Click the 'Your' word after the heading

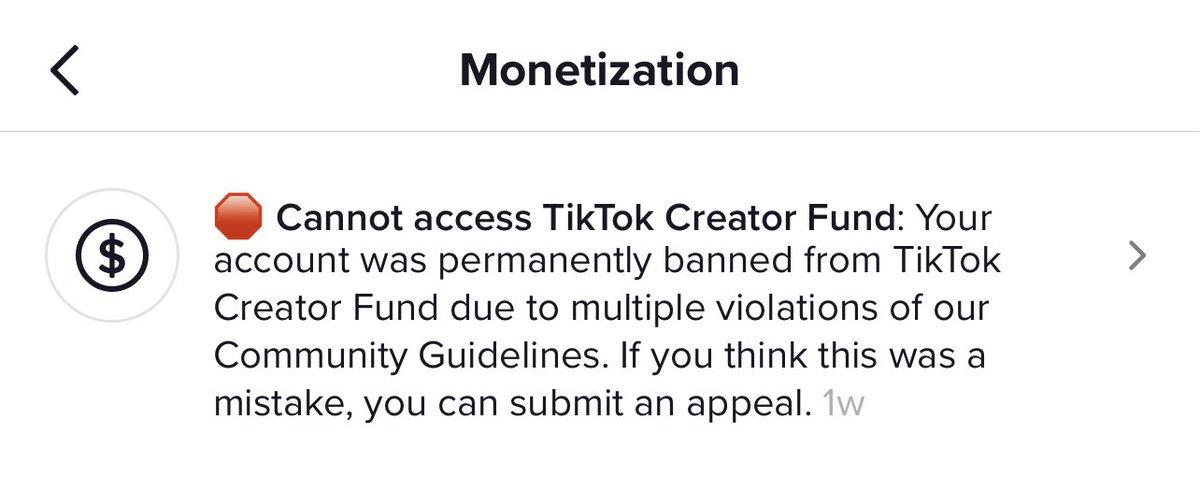tap(953, 216)
